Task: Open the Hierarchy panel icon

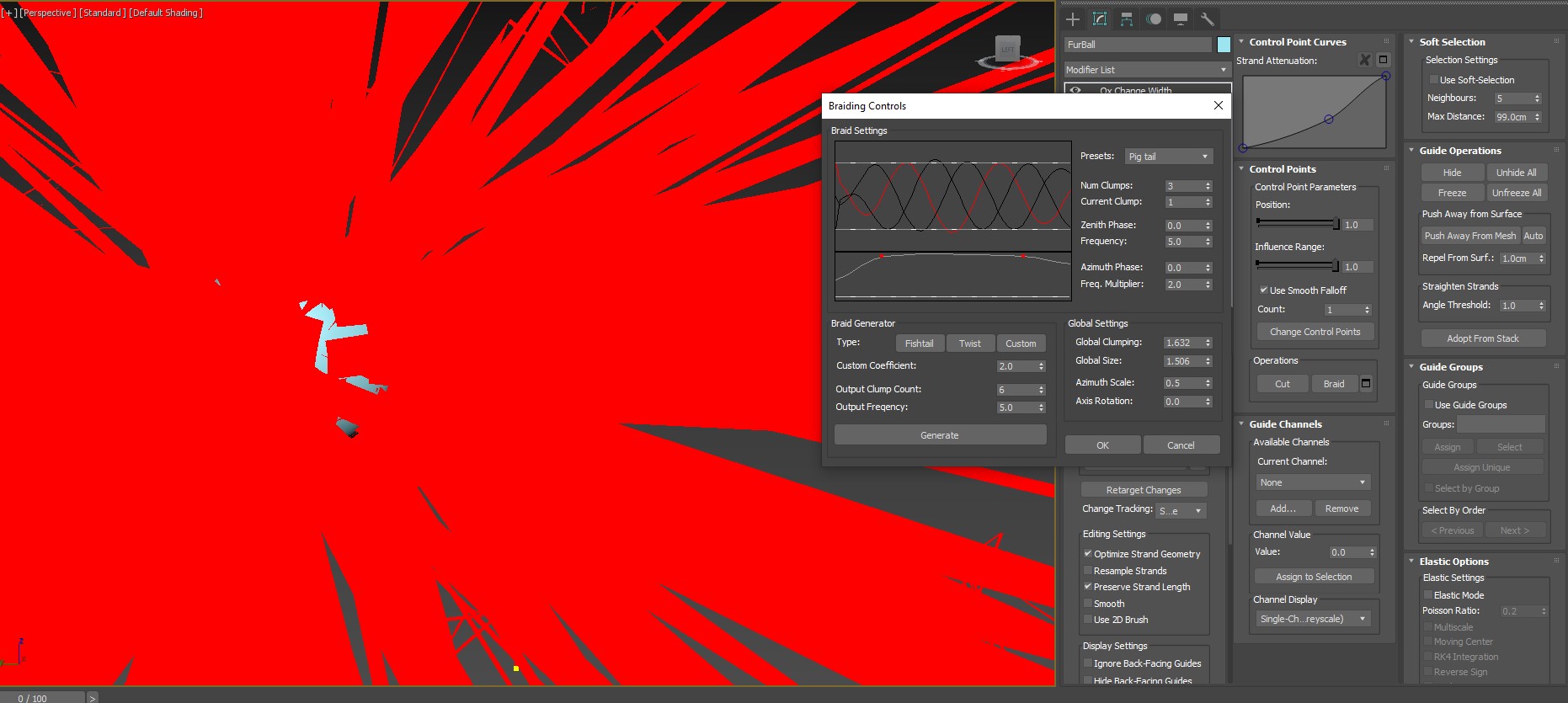Action: coord(1127,19)
